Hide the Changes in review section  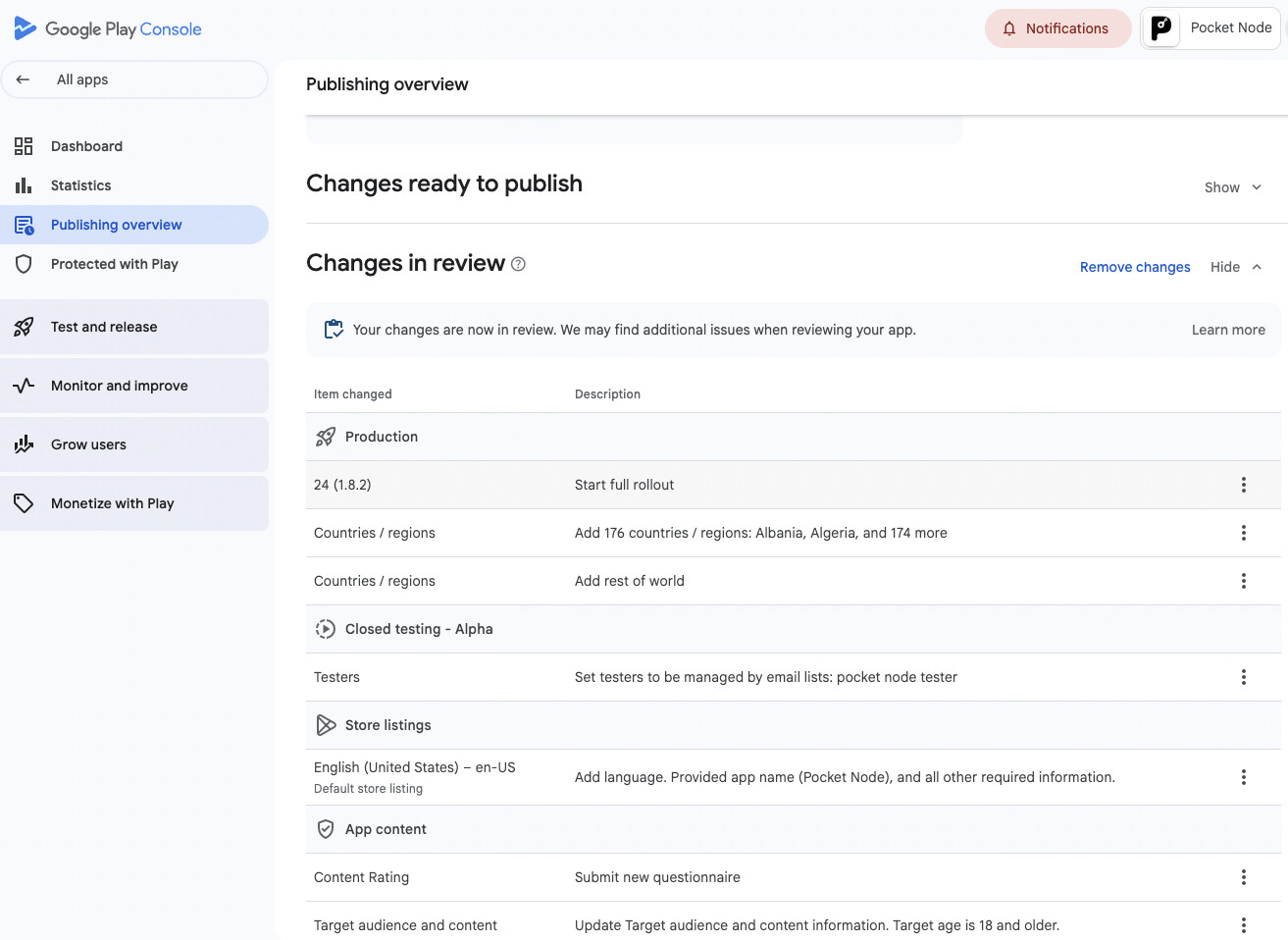[1236, 267]
